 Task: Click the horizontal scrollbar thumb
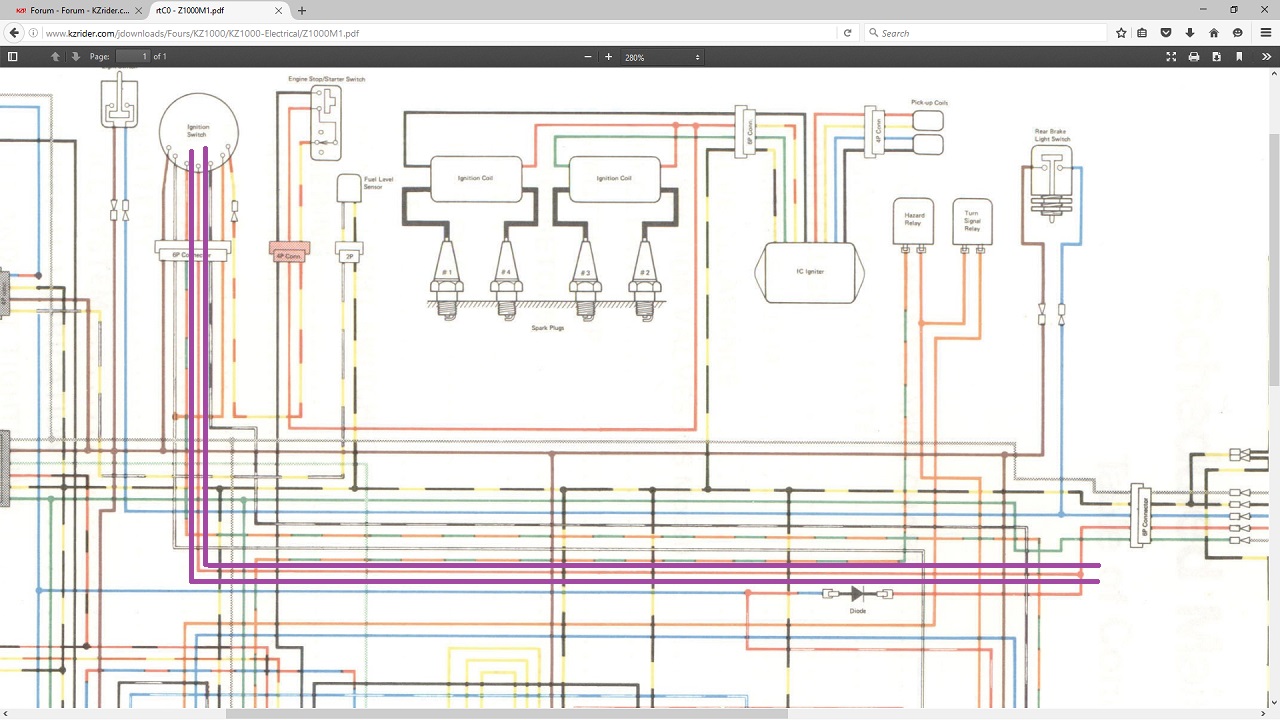[506, 714]
